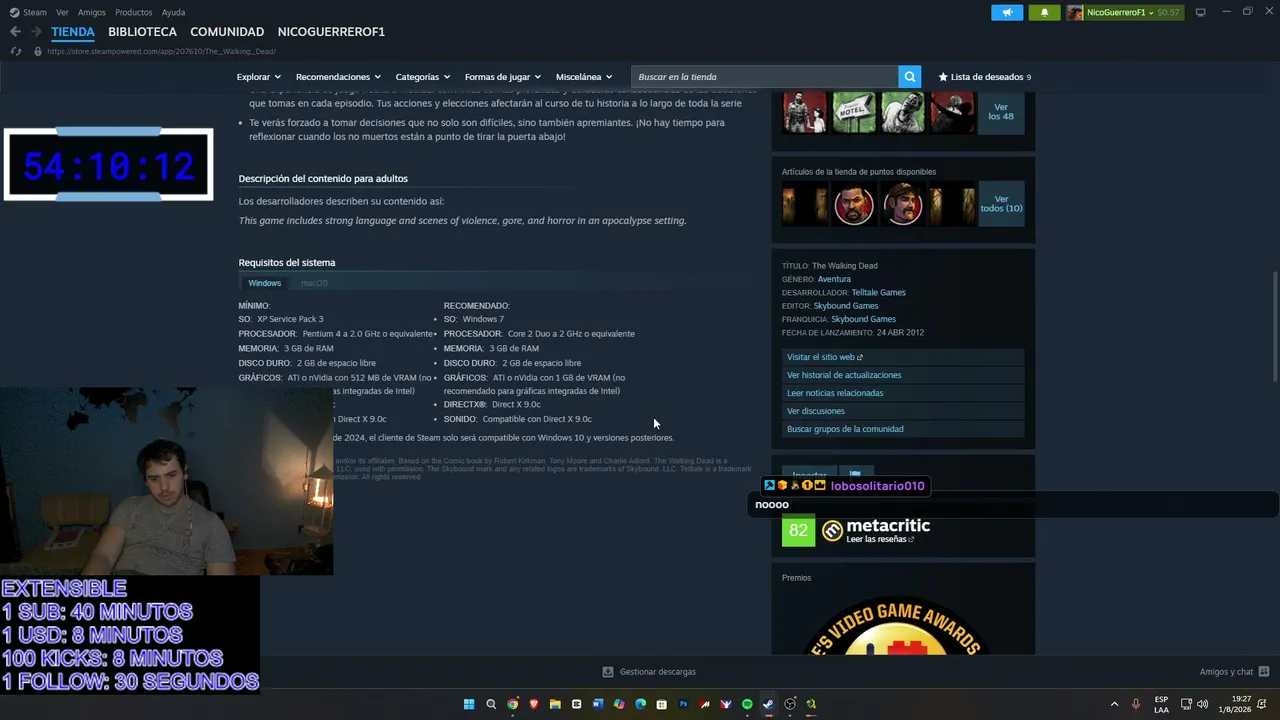Click Ver todos (10) points shop items
This screenshot has height=720, width=1280.
click(x=1001, y=204)
